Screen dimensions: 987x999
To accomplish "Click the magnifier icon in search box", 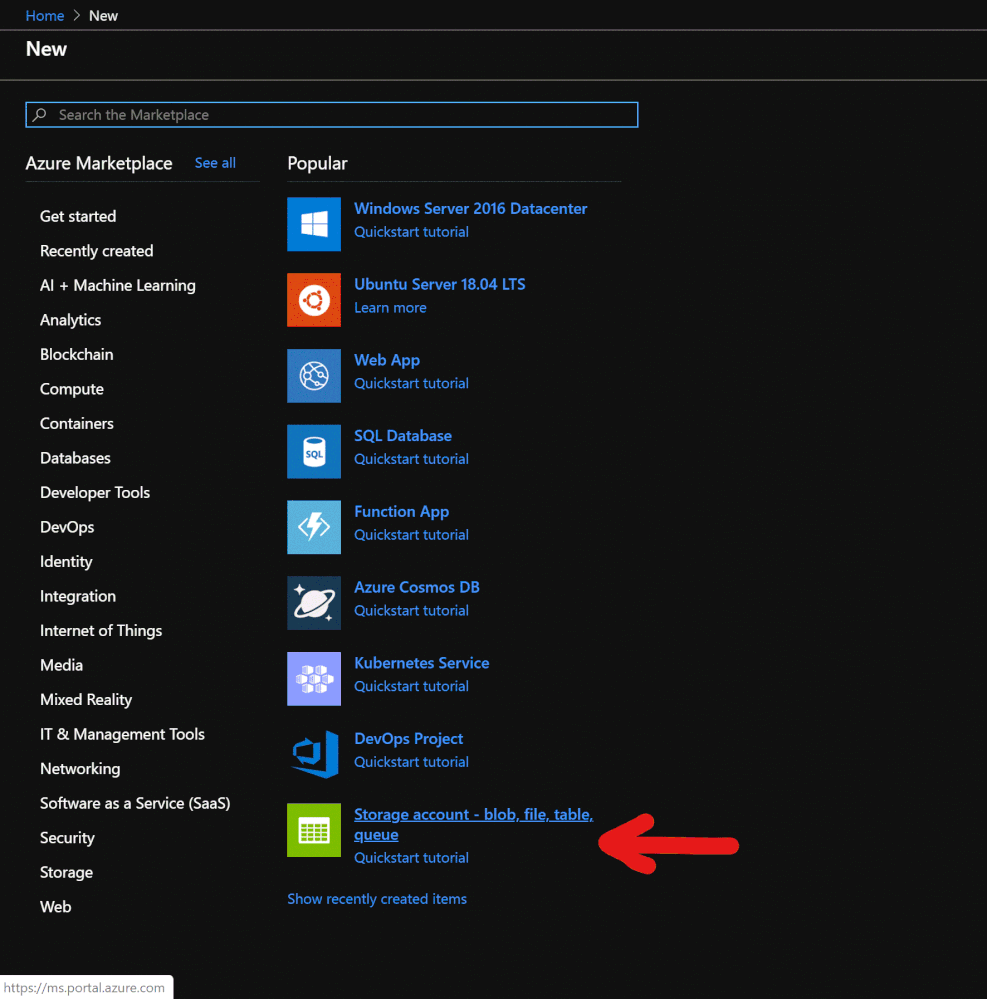I will [x=40, y=115].
